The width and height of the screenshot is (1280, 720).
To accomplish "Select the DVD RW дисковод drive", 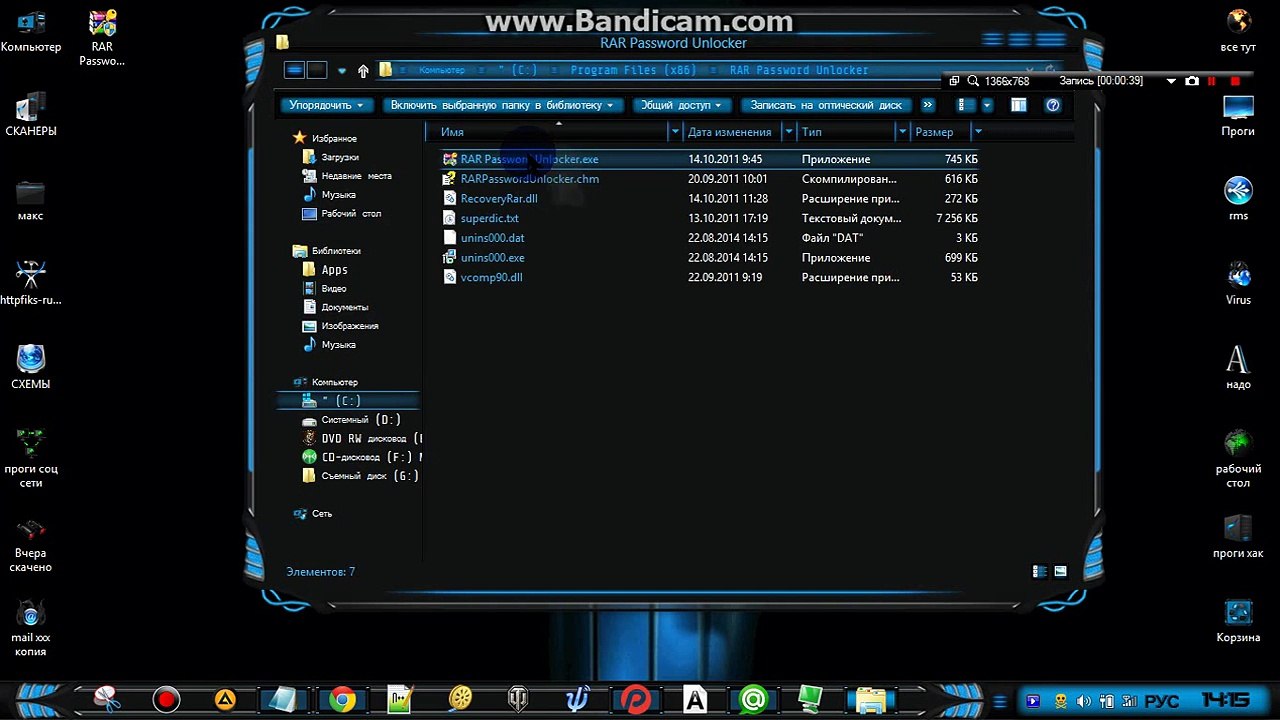I will 362,439.
